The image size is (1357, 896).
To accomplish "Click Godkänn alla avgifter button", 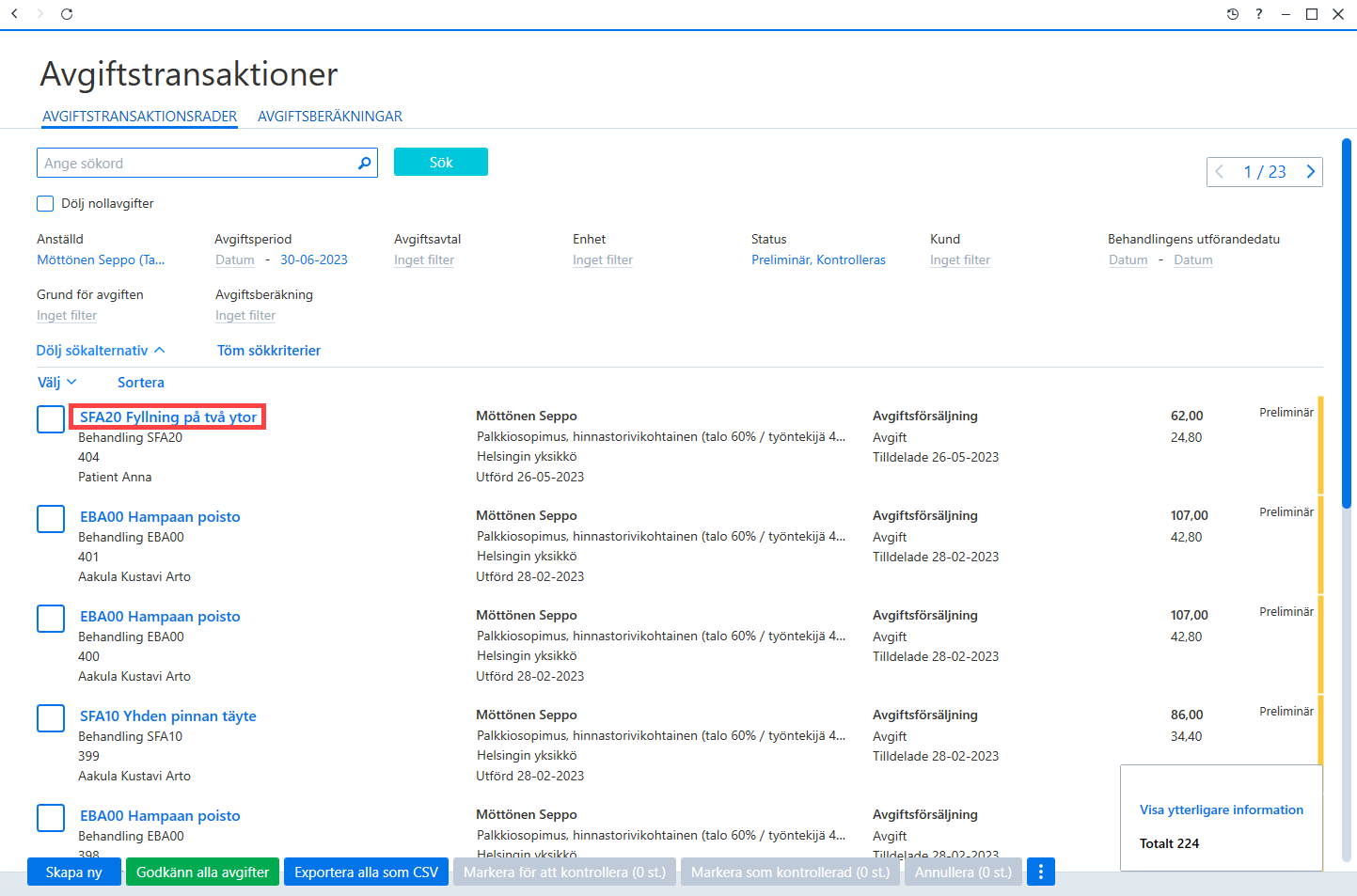I will point(203,872).
